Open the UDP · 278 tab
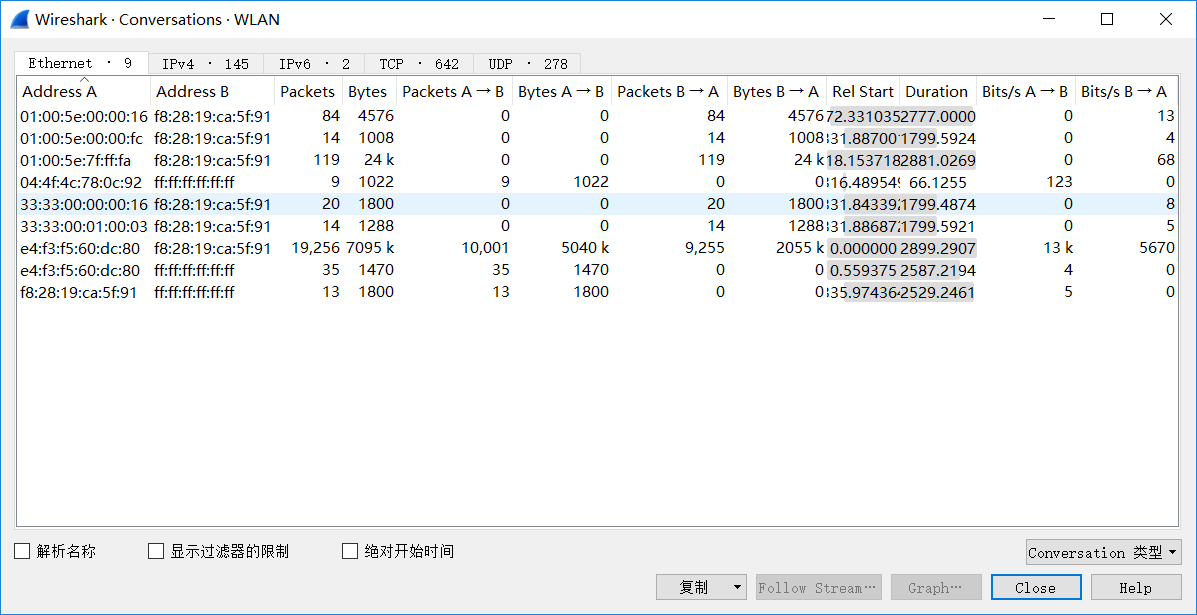Viewport: 1197px width, 615px height. [527, 64]
